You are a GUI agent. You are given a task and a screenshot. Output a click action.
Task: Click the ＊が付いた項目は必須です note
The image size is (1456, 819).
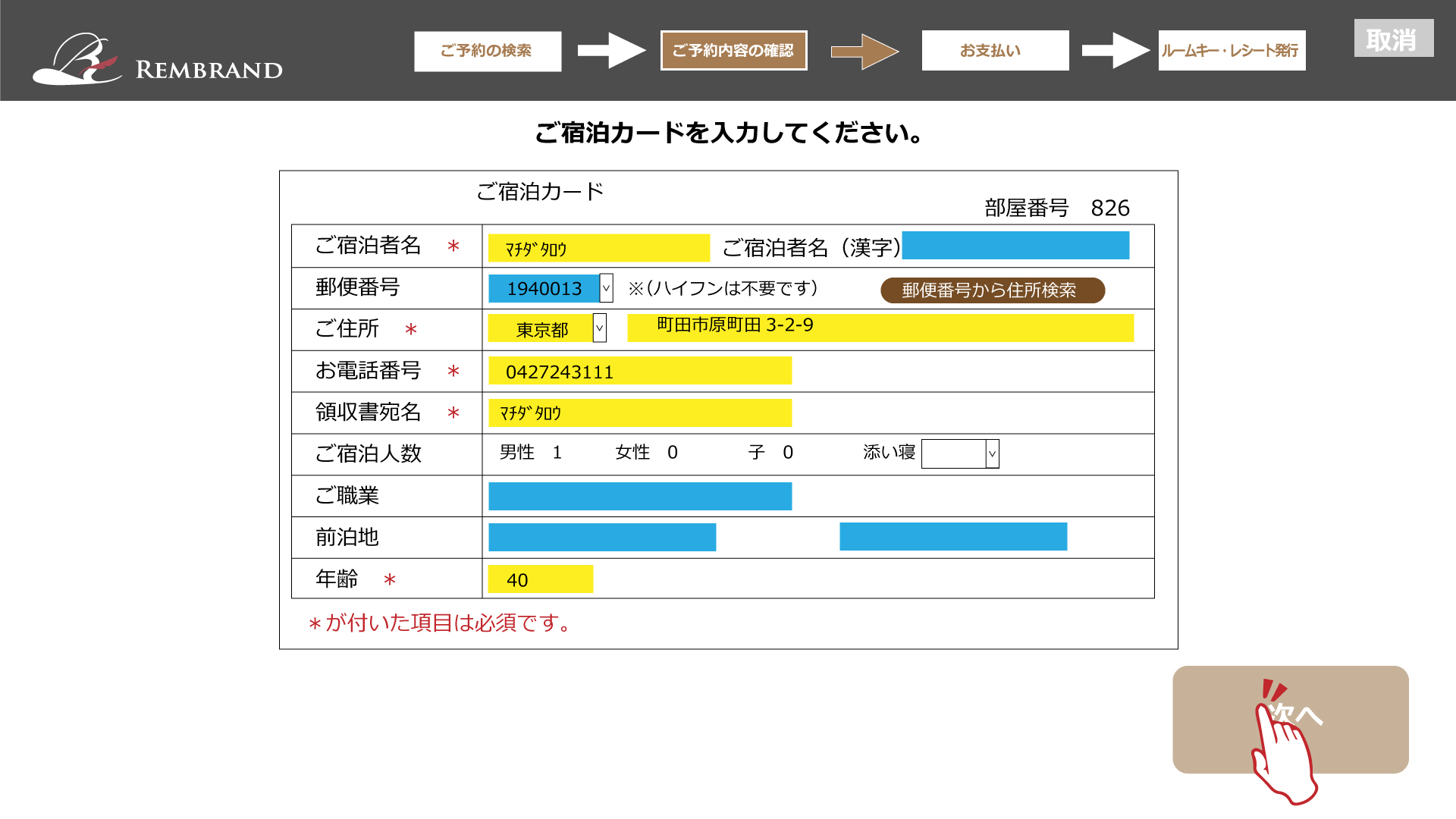(440, 623)
